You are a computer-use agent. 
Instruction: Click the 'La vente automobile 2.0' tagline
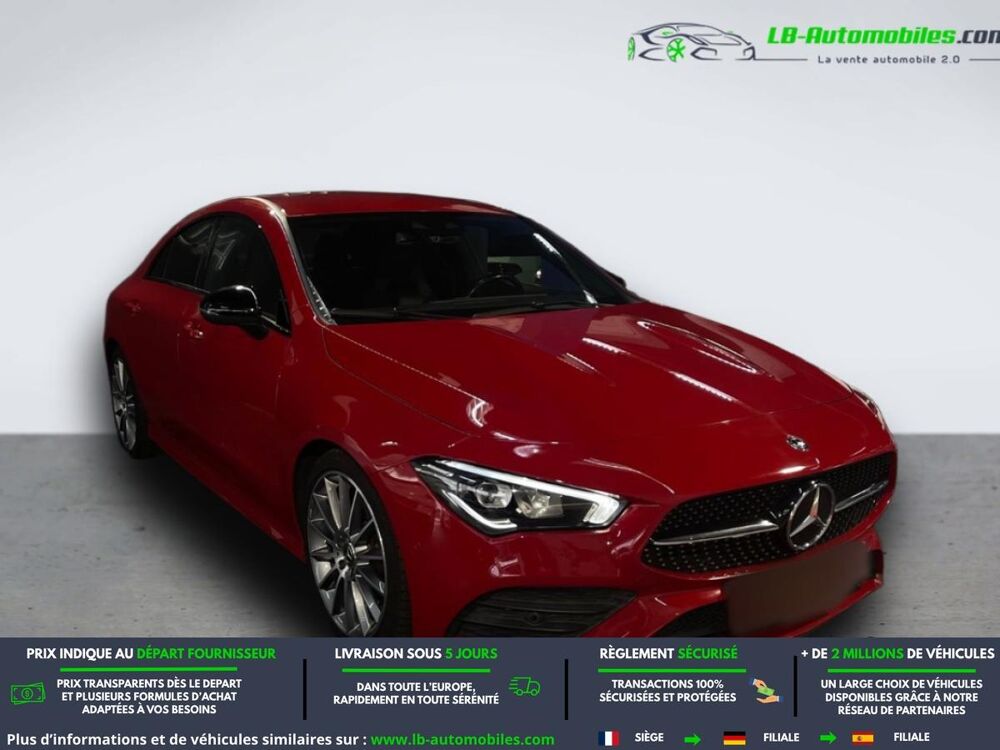pos(888,59)
